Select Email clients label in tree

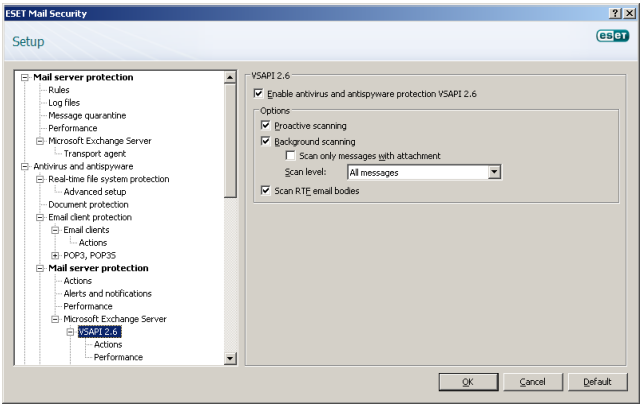(86, 230)
